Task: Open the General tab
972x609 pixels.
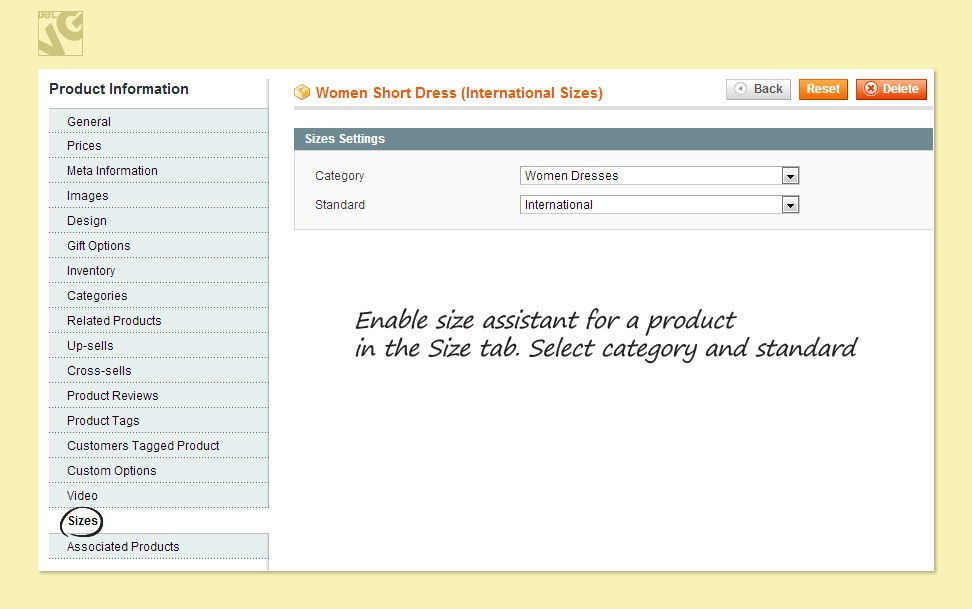Action: coord(89,122)
